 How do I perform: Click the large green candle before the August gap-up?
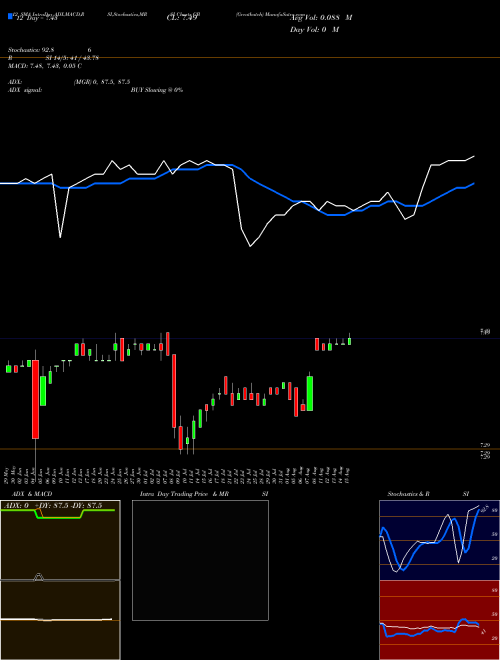310,394
